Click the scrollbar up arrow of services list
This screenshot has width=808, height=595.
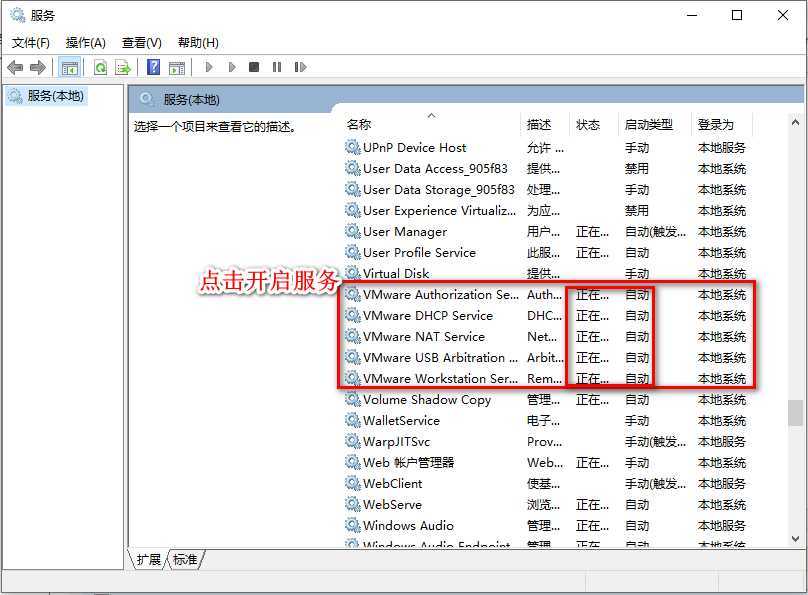(795, 123)
